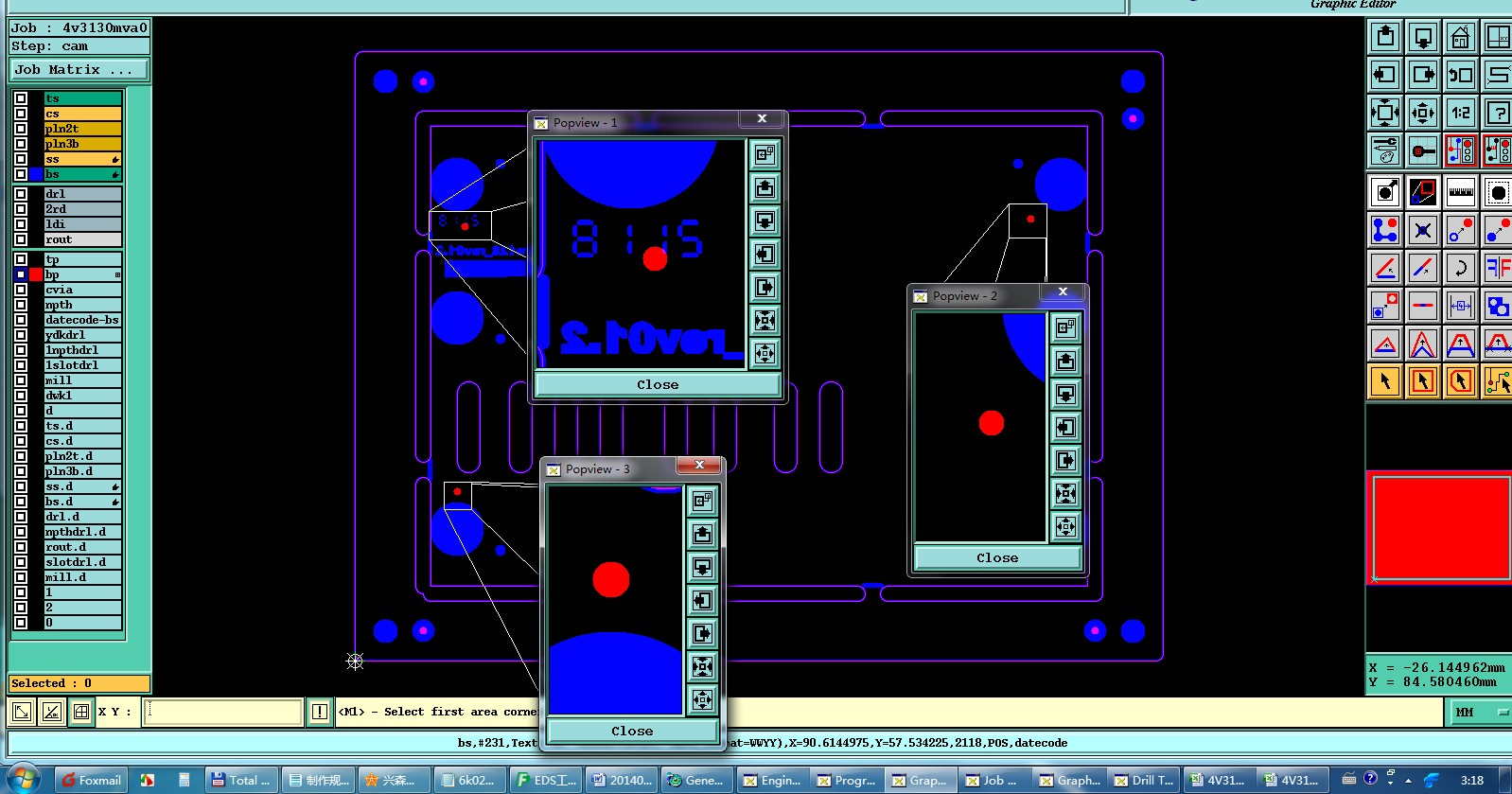Click the black circle with arrow feature icon
Screen dimensions: 1512x794
(x=1385, y=192)
